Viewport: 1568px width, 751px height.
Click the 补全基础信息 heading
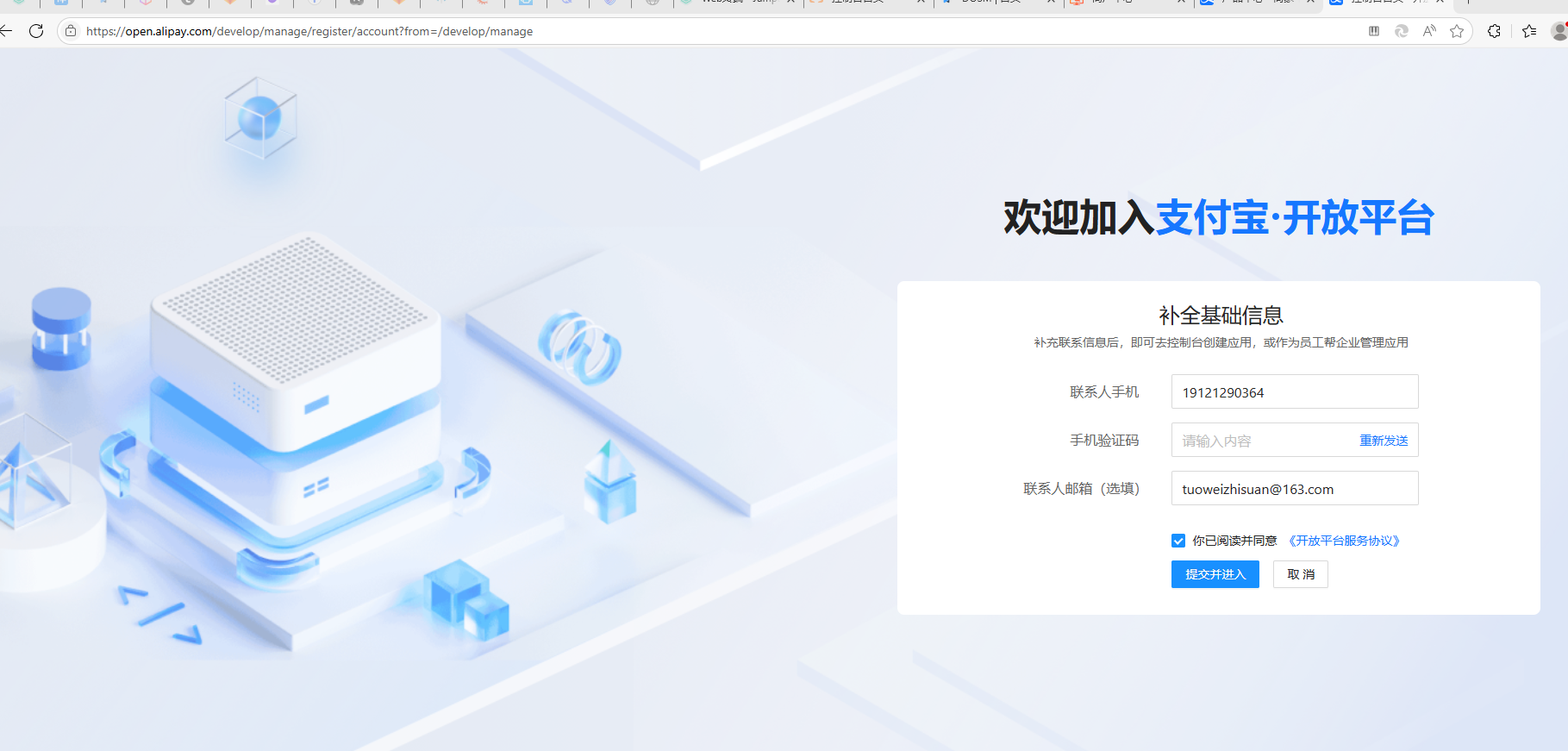pos(1221,316)
